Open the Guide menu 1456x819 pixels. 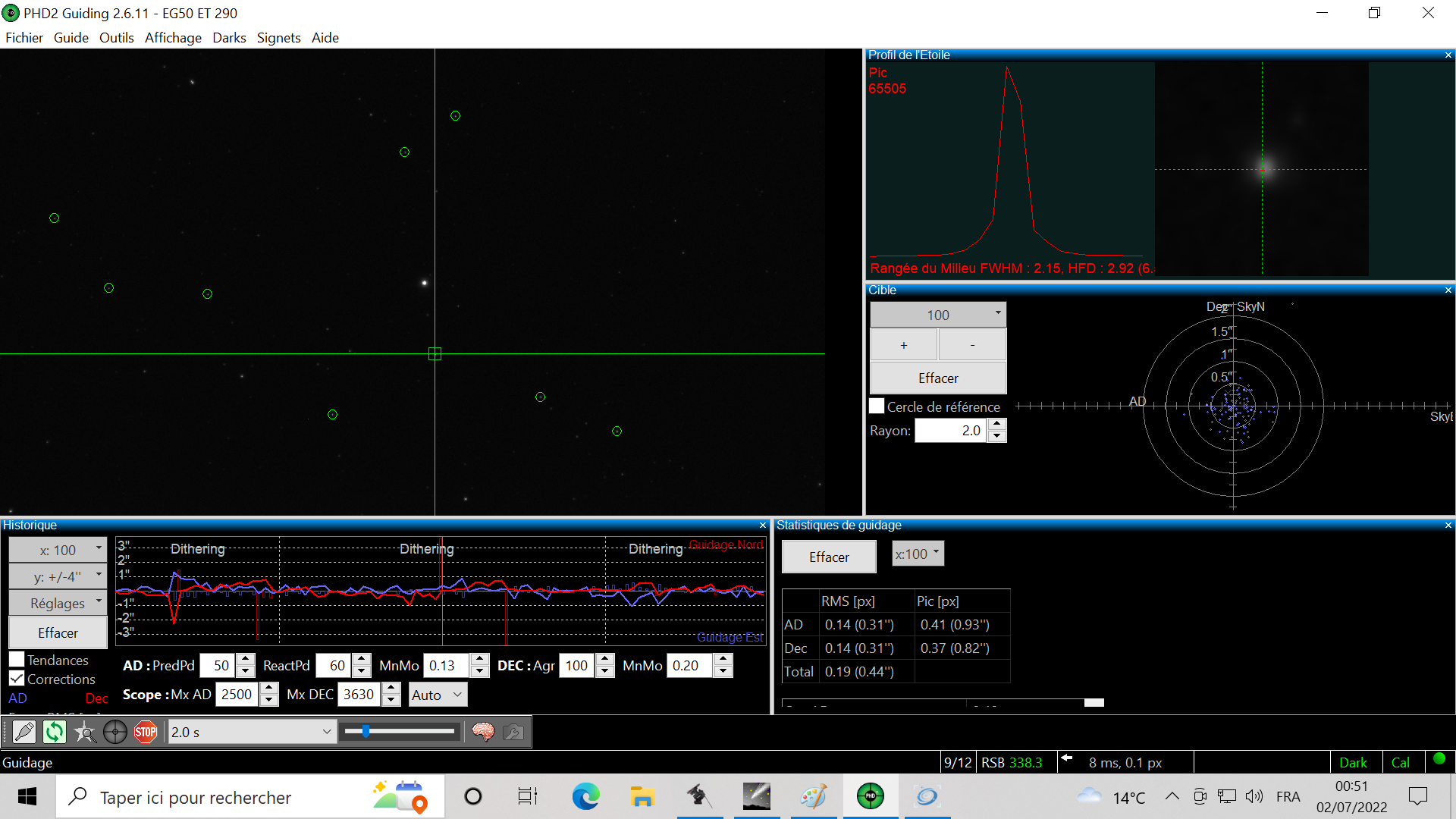[x=71, y=38]
